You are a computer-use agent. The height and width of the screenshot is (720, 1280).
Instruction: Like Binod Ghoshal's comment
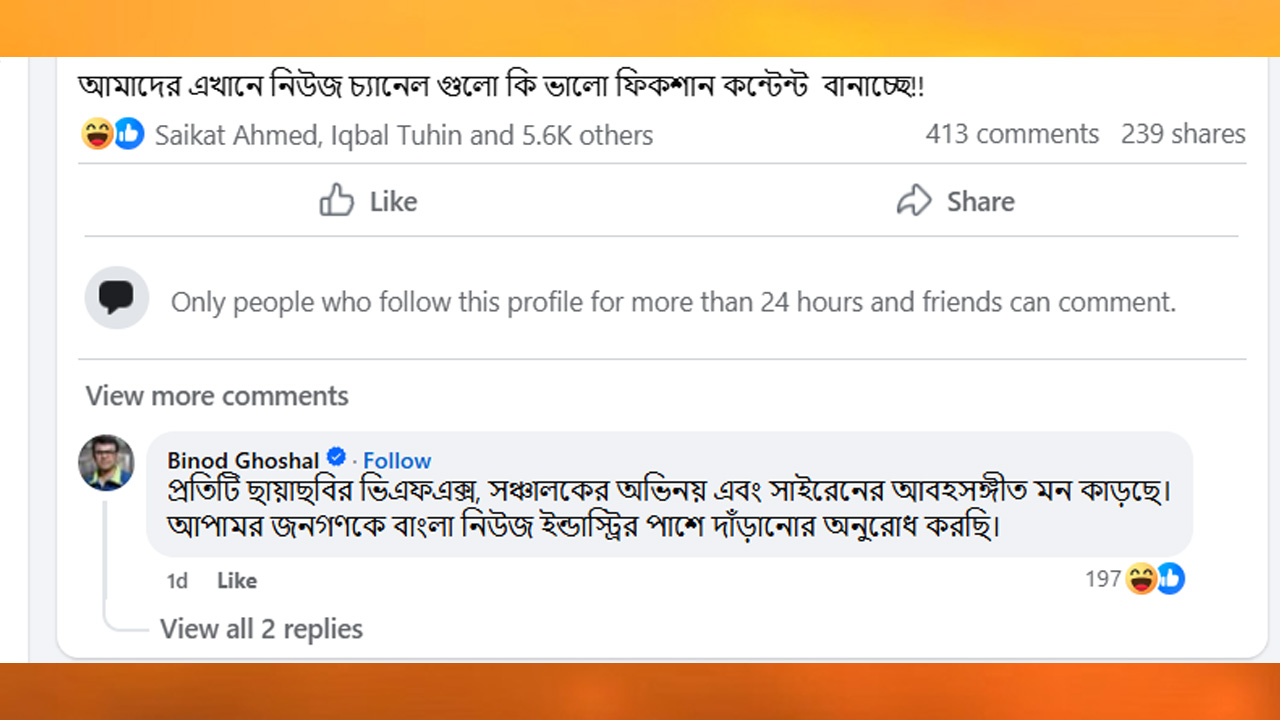click(x=237, y=581)
